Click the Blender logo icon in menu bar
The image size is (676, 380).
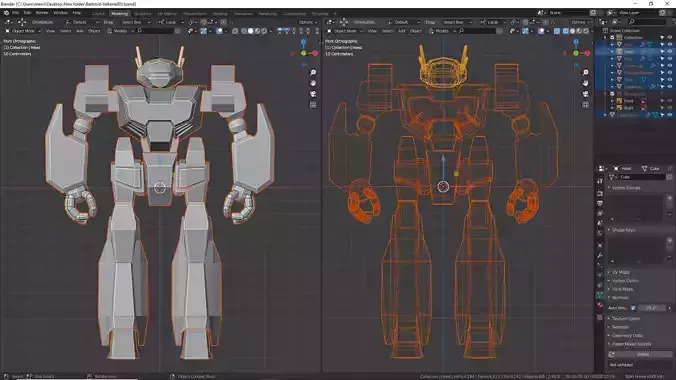click(6, 13)
